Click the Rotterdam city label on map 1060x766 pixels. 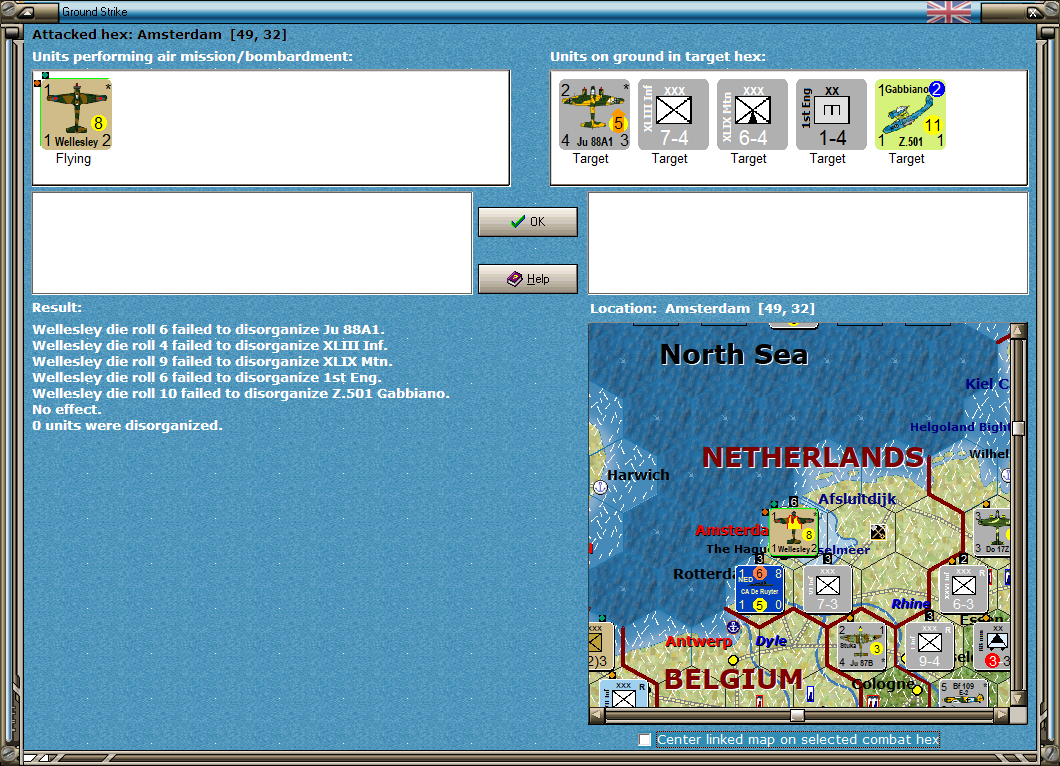click(x=704, y=574)
